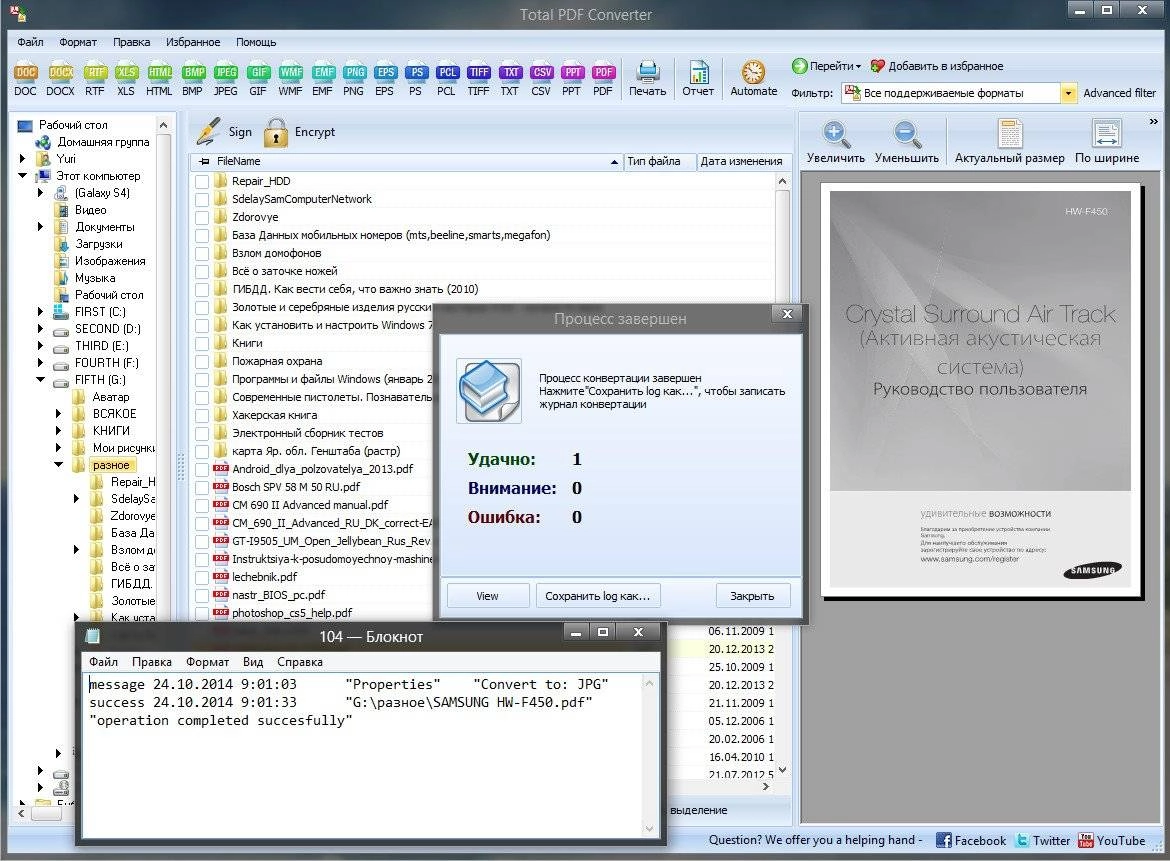Viewport: 1170px width, 861px height.
Task: Choose RTF output format
Action: pos(95,79)
